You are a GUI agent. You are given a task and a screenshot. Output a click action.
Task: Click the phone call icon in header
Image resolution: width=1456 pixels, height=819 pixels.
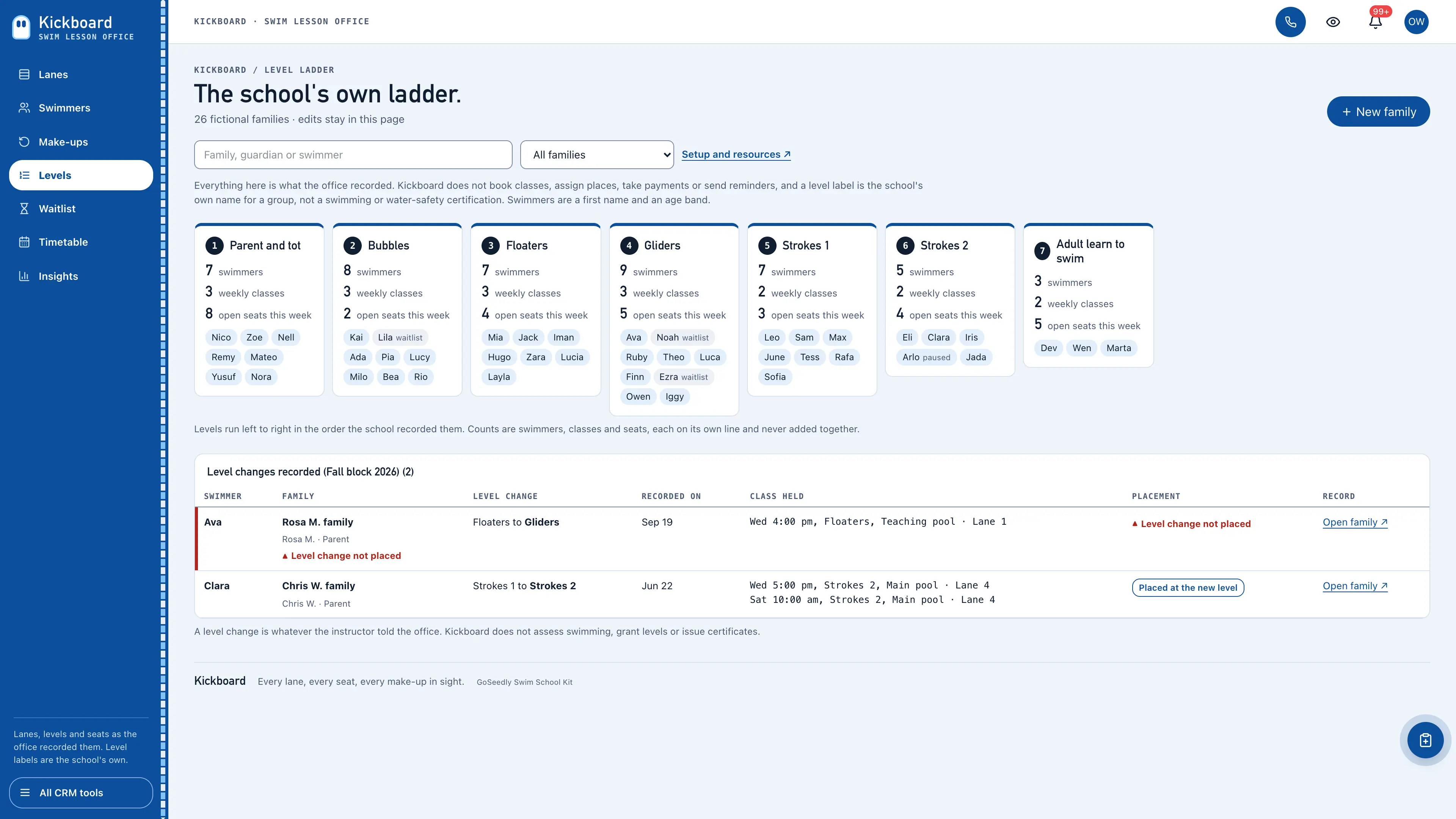(1290, 22)
